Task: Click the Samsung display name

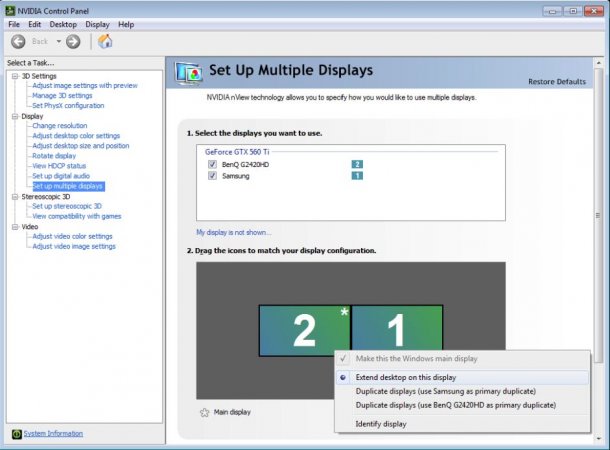Action: pyautogui.click(x=236, y=176)
